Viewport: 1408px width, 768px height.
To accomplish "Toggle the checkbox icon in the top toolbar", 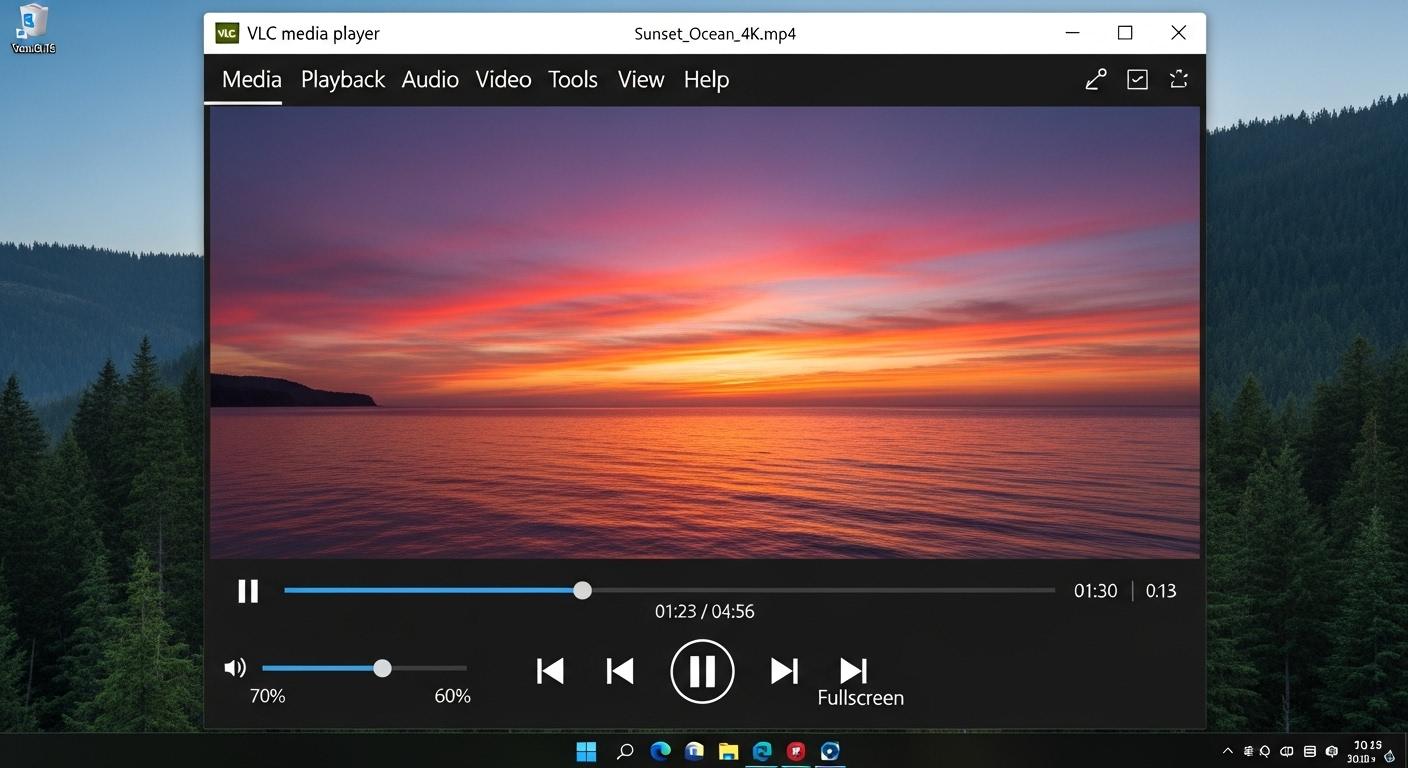I will click(1137, 79).
